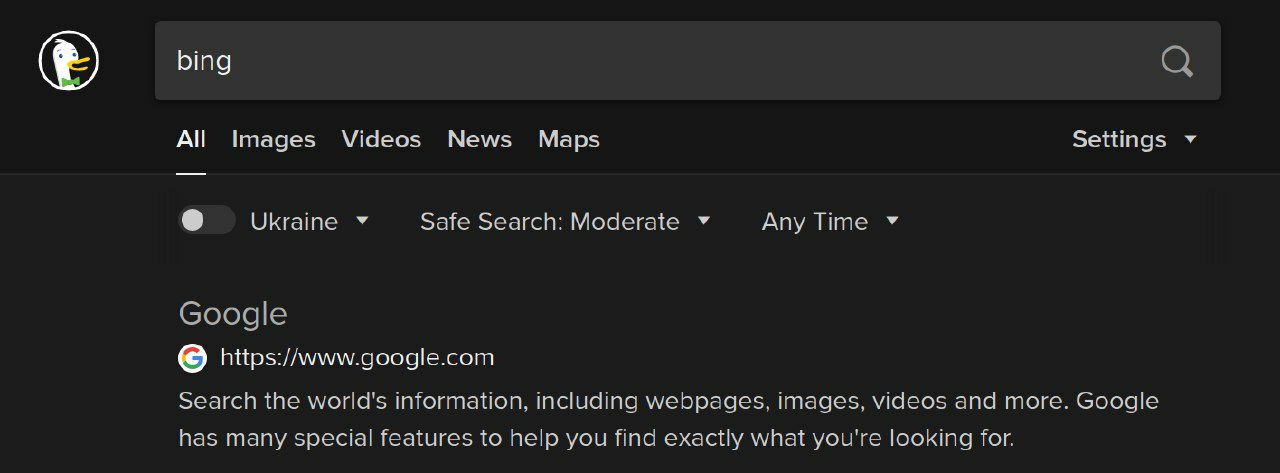This screenshot has width=1280, height=473.
Task: Toggle the Ukraine region switch
Action: pyautogui.click(x=206, y=221)
